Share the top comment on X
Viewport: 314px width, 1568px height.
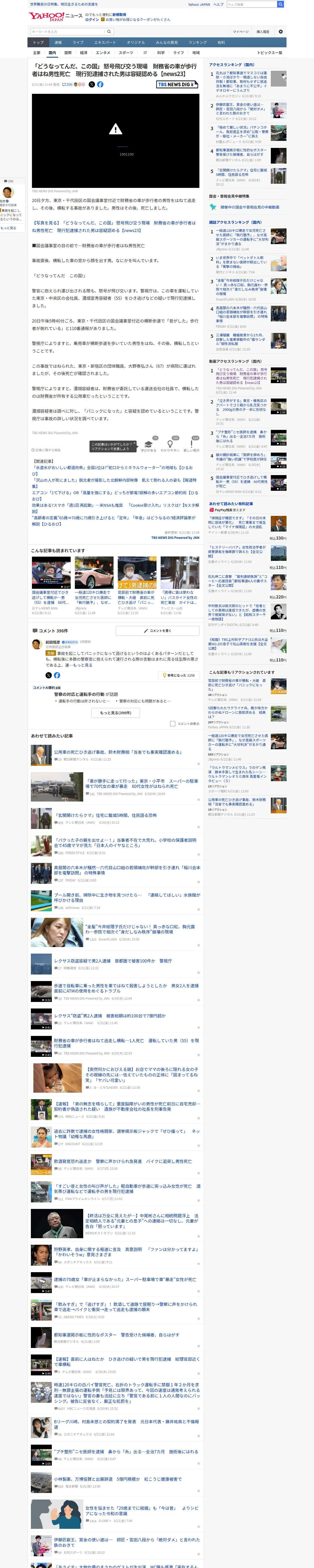tap(49, 675)
